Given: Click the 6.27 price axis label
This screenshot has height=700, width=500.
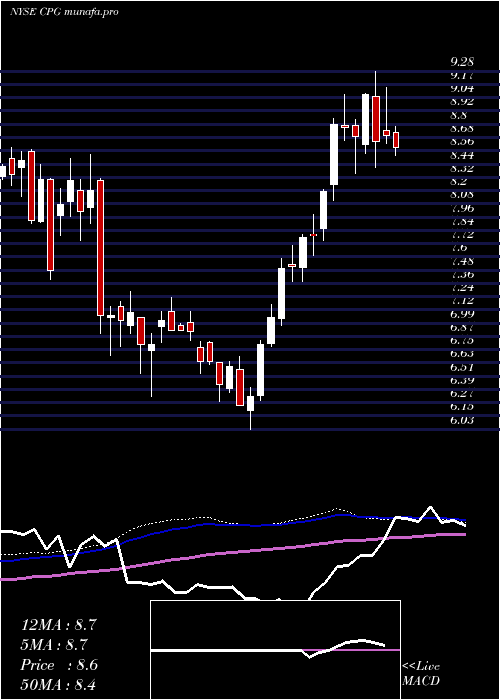Looking at the screenshot, I should coord(462,394).
